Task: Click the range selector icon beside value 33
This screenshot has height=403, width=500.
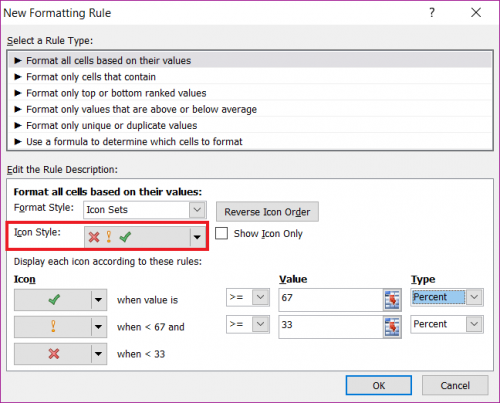Action: (x=392, y=327)
